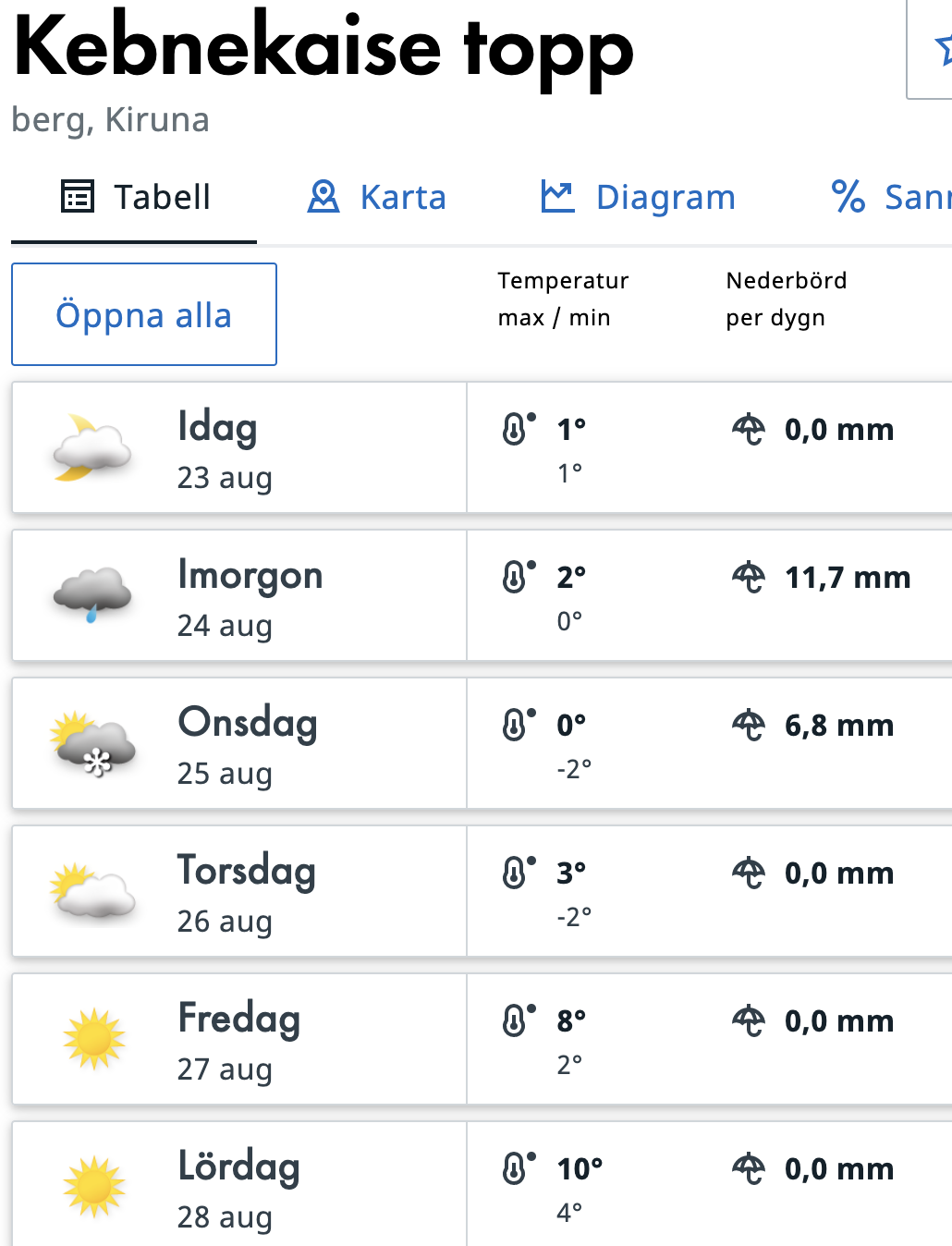Click the Diagram chart icon
The image size is (952, 1246).
(557, 197)
